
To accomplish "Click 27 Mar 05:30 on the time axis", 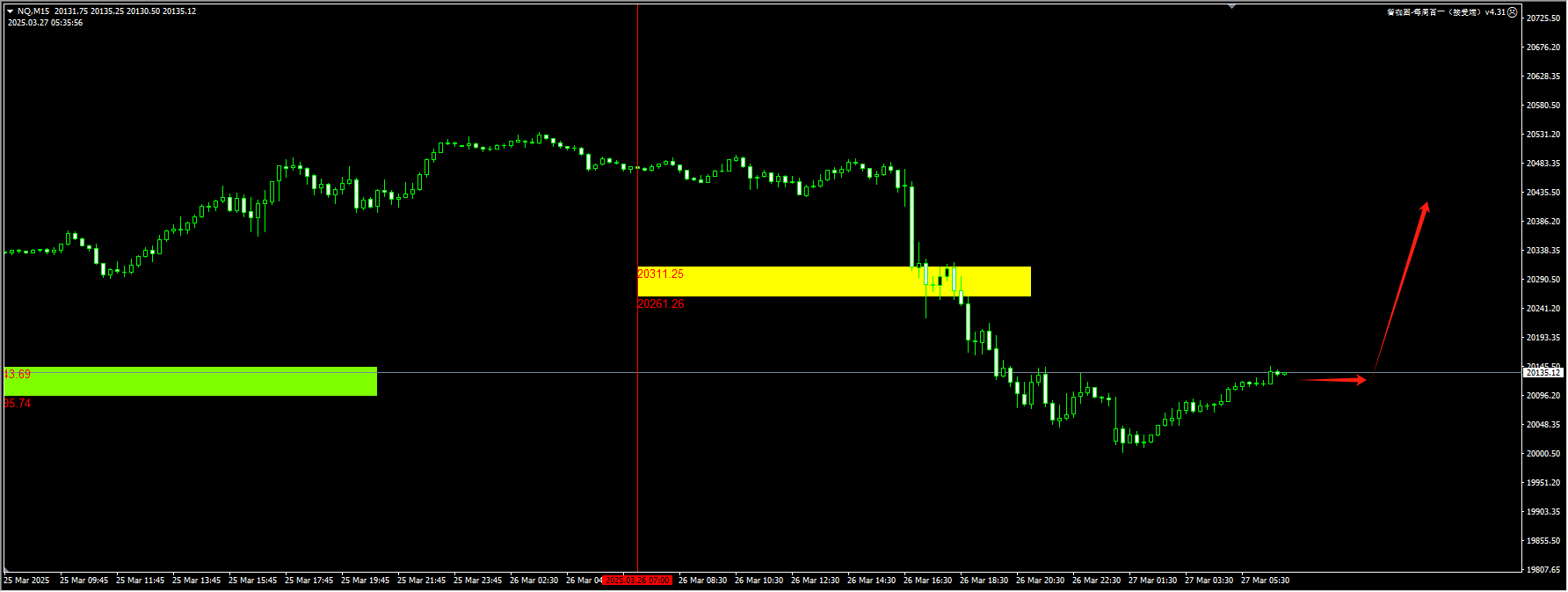I will click(x=1265, y=581).
